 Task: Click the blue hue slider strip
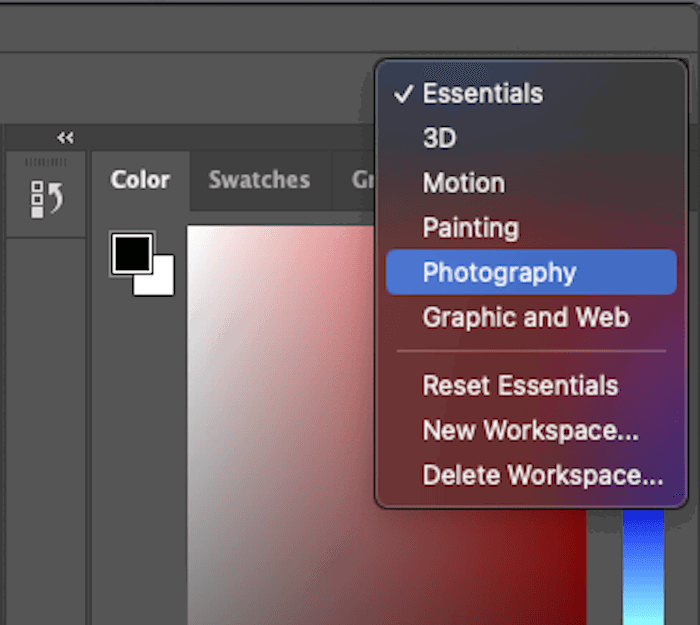643,567
